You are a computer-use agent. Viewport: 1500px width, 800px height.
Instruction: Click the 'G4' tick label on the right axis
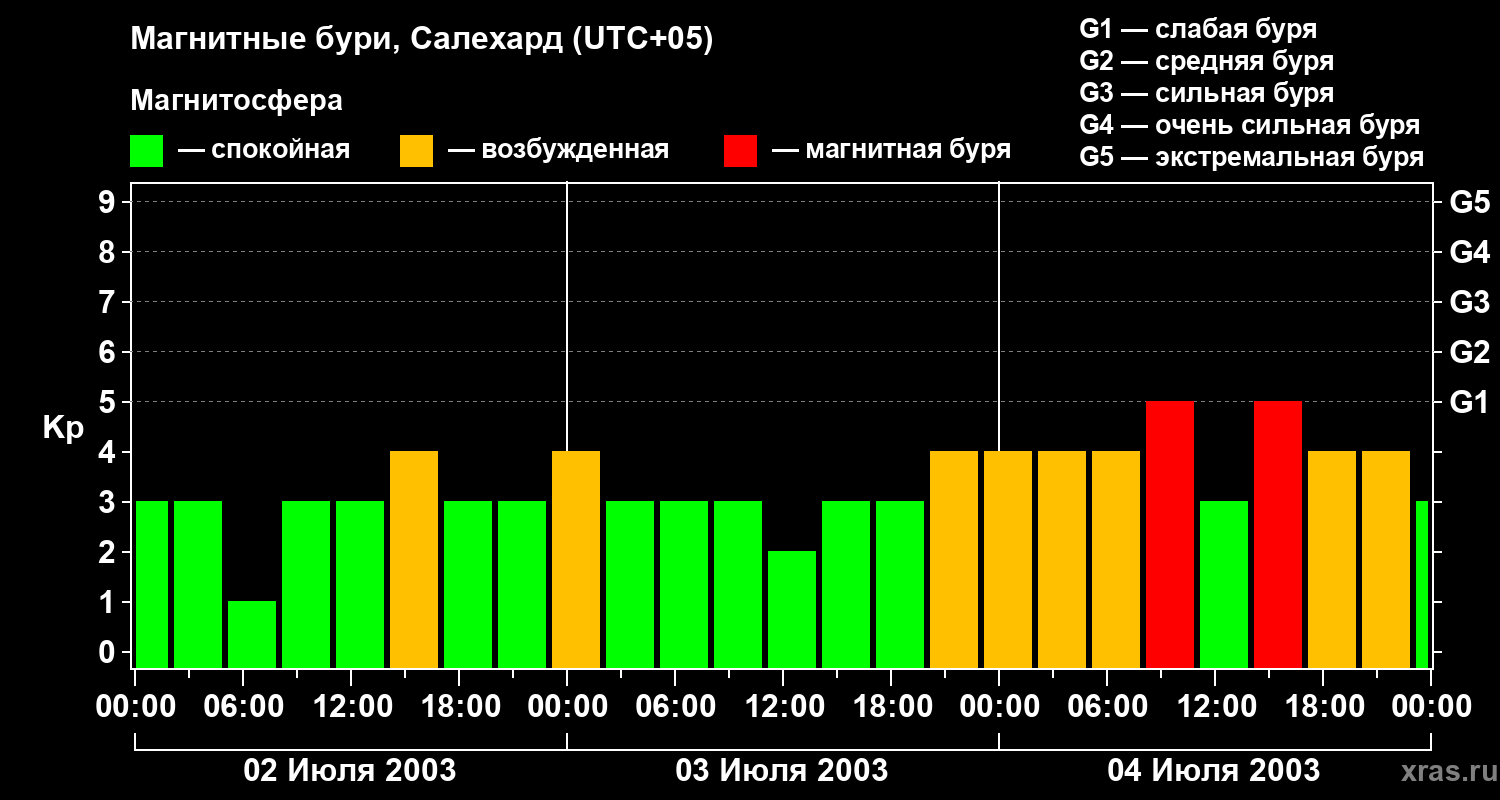click(x=1470, y=252)
